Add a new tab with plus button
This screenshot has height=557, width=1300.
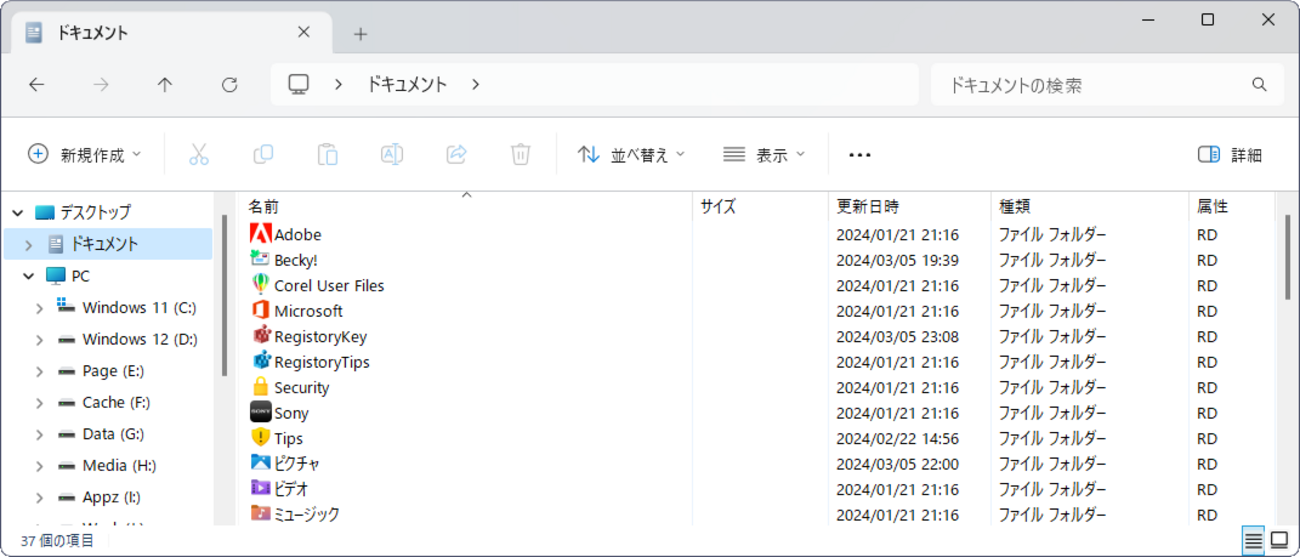[360, 34]
